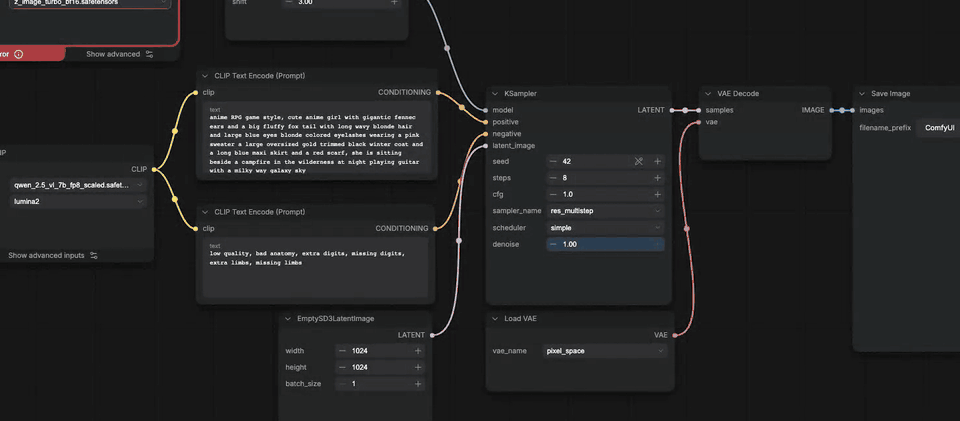
Task: Open the sampler_name res_multistep dropdown
Action: 606,210
